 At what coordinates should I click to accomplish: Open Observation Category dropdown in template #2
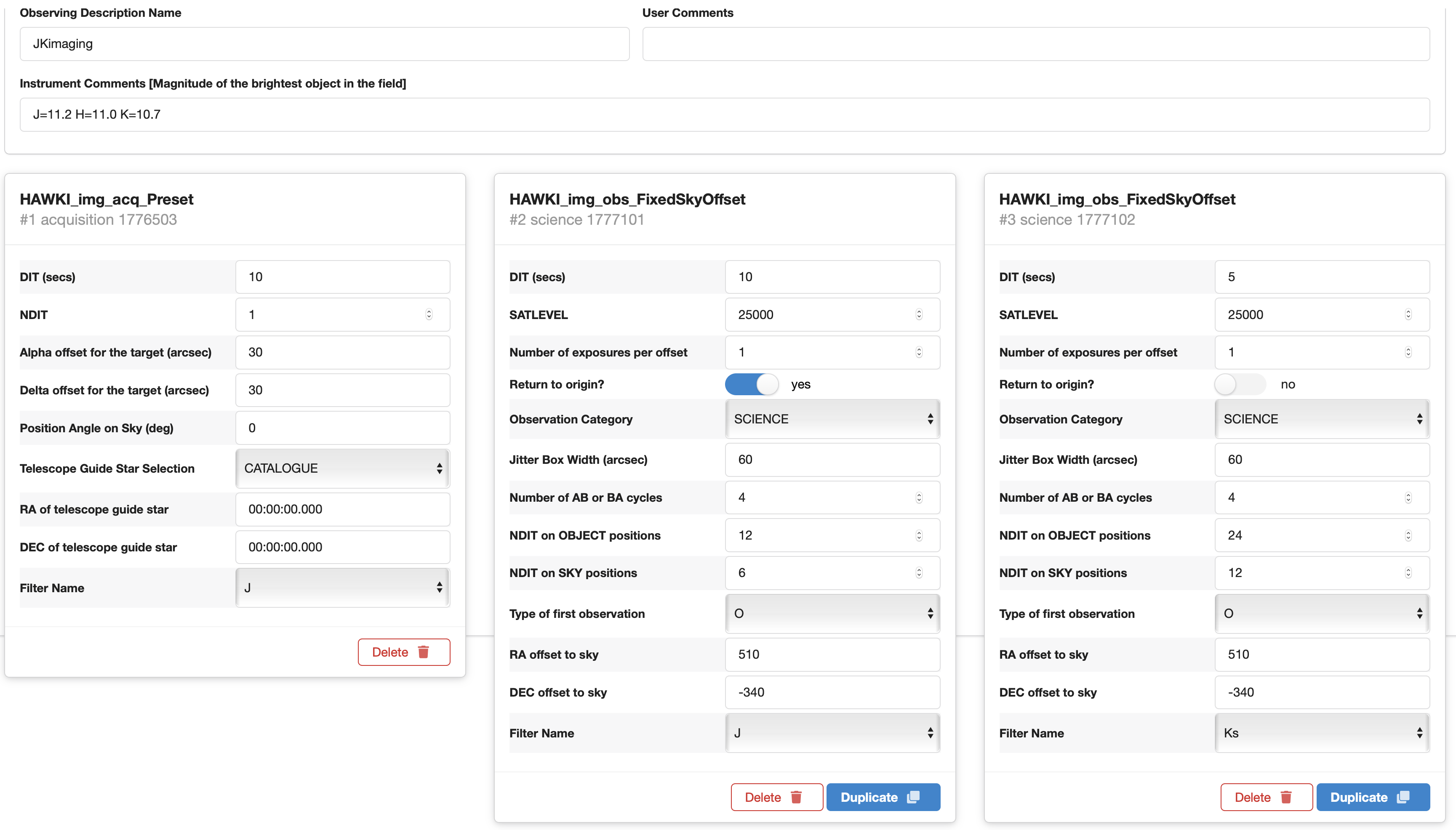[x=832, y=419]
